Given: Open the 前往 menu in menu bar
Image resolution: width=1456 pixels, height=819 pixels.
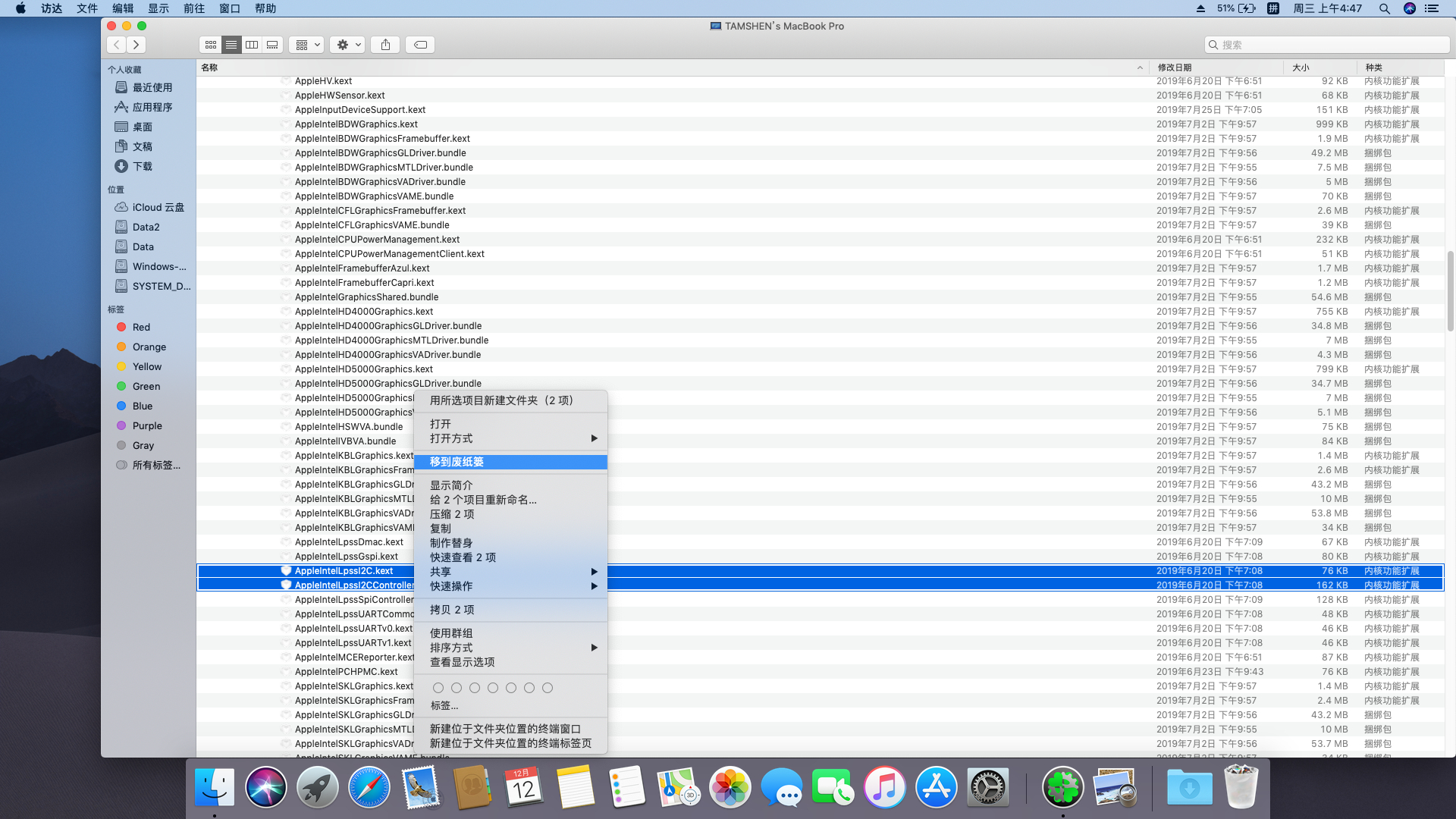Looking at the screenshot, I should pos(194,8).
